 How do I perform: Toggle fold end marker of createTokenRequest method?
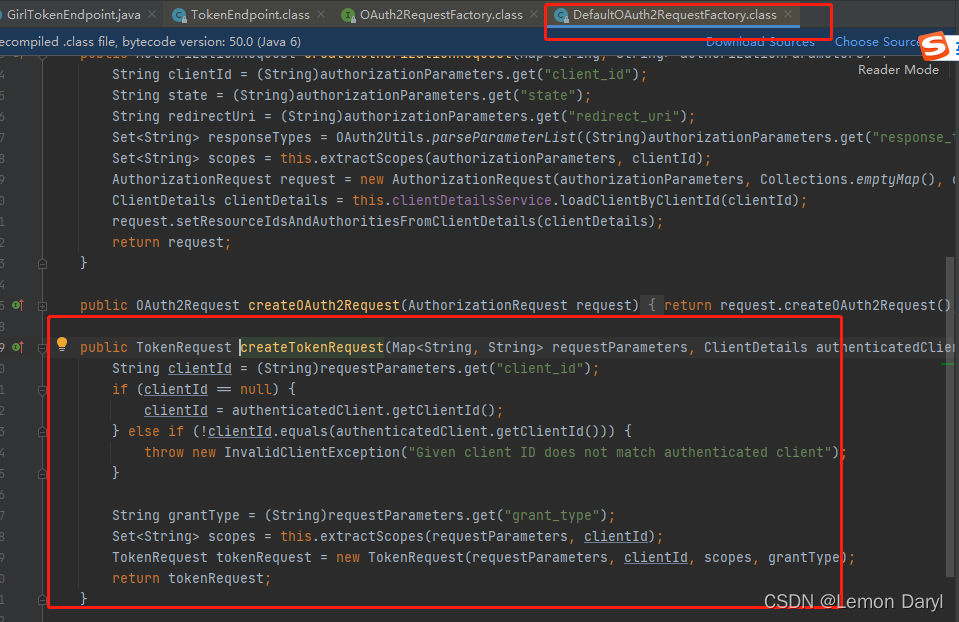[42, 599]
